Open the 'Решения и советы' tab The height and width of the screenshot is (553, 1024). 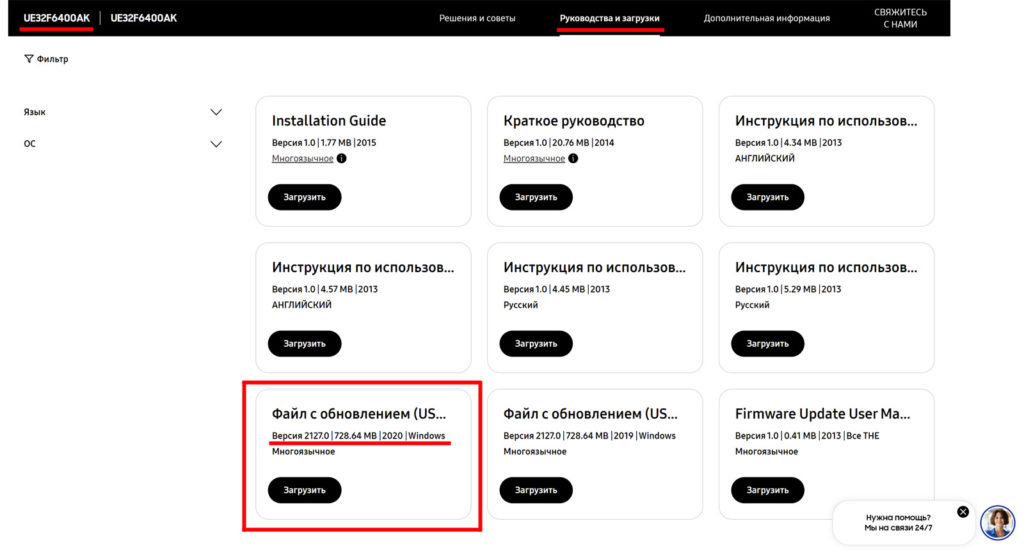[x=477, y=18]
